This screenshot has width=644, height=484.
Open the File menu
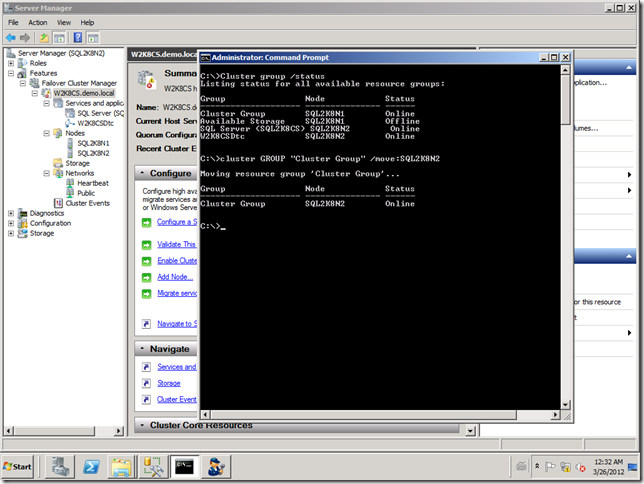pyautogui.click(x=13, y=23)
